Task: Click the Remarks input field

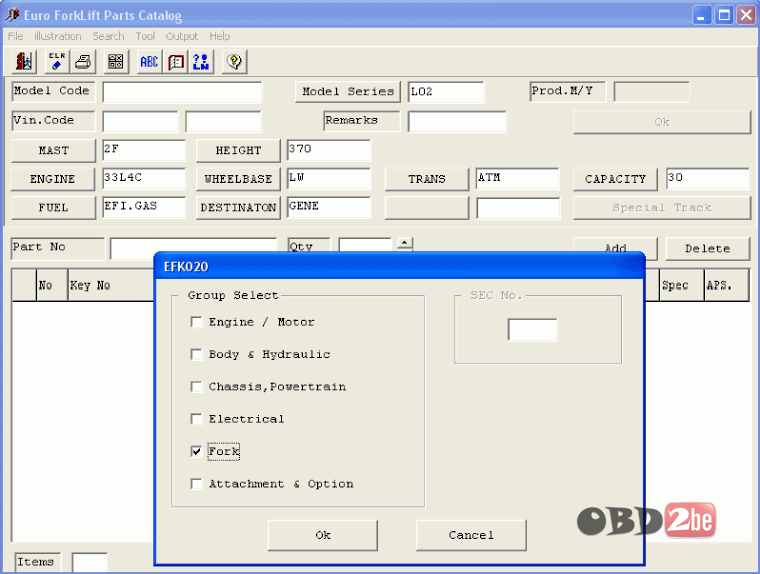Action: coord(457,121)
